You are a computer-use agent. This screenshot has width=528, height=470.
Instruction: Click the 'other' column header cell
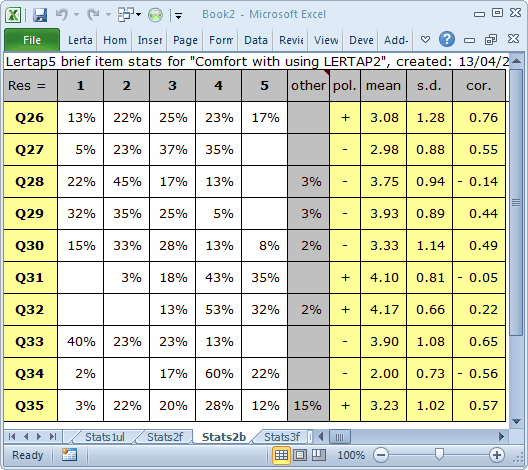pyautogui.click(x=308, y=86)
